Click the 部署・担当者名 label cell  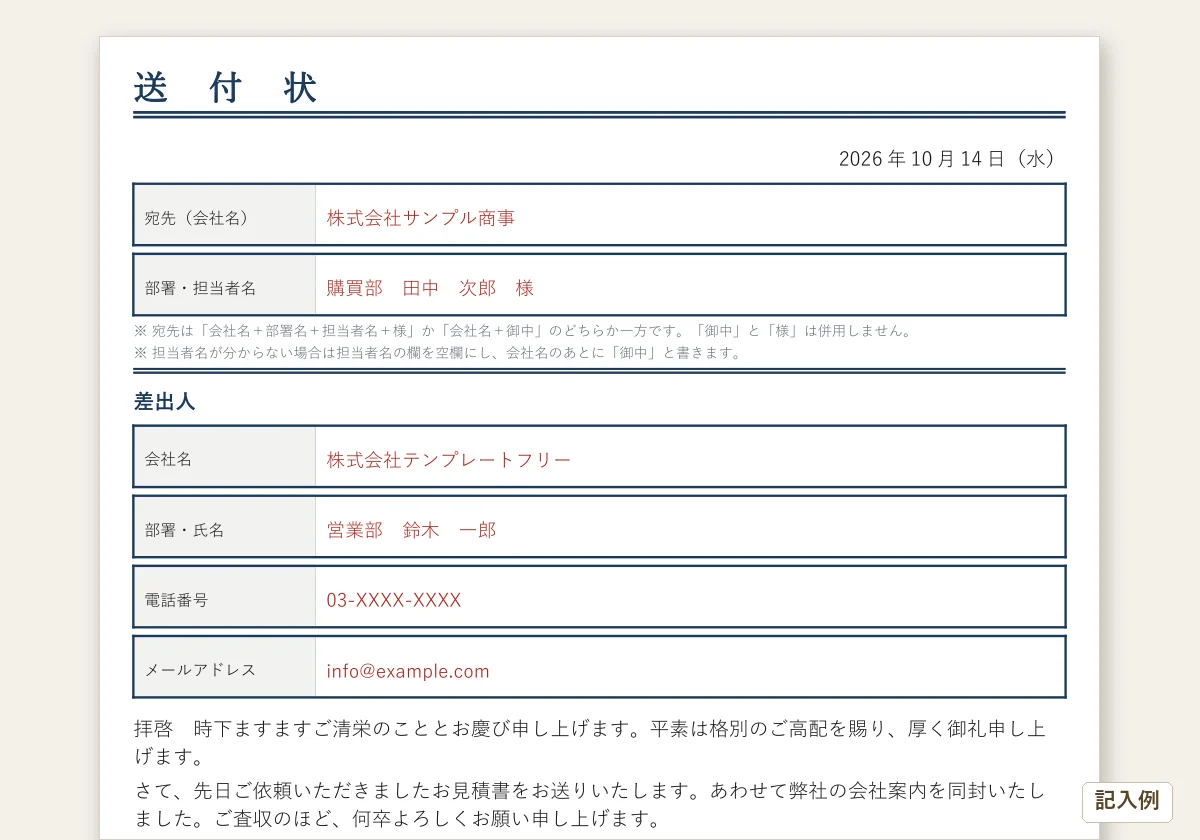[x=225, y=284]
